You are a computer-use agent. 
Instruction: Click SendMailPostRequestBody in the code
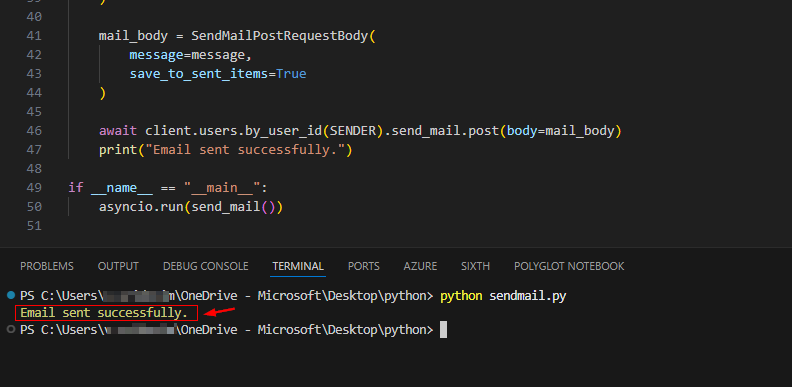pos(280,36)
